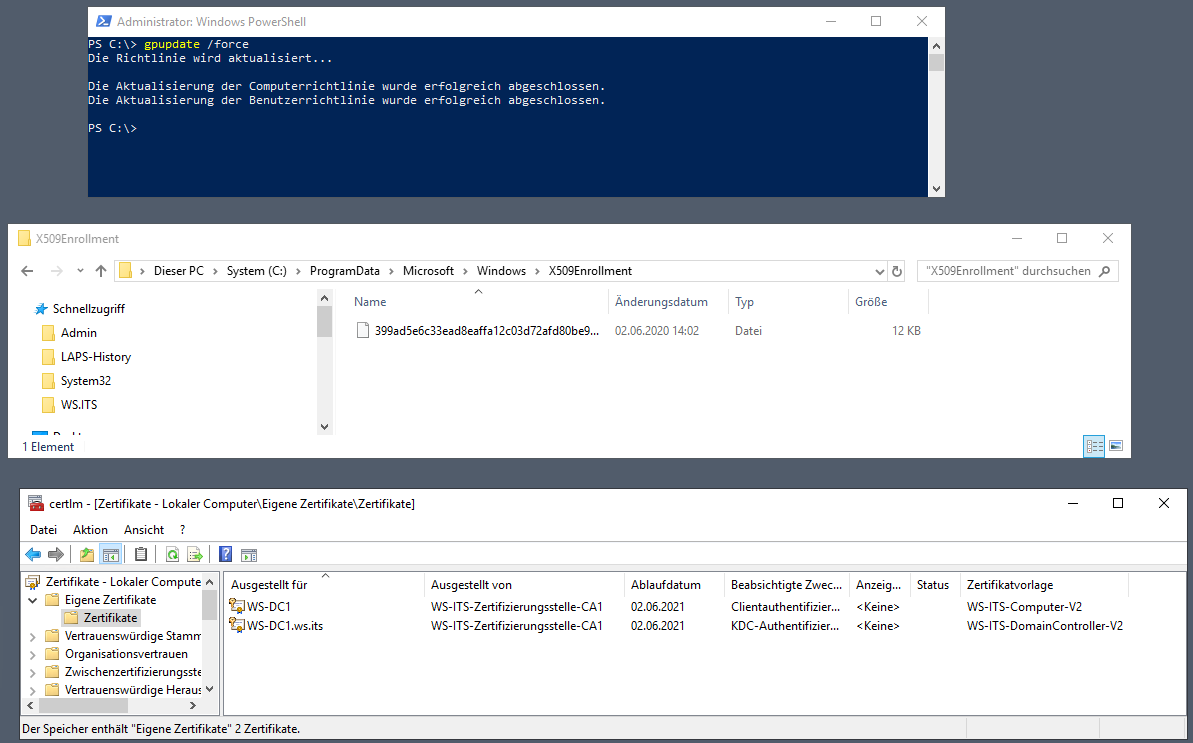
Task: Open the Admin folder in quick access
Action: (x=79, y=333)
